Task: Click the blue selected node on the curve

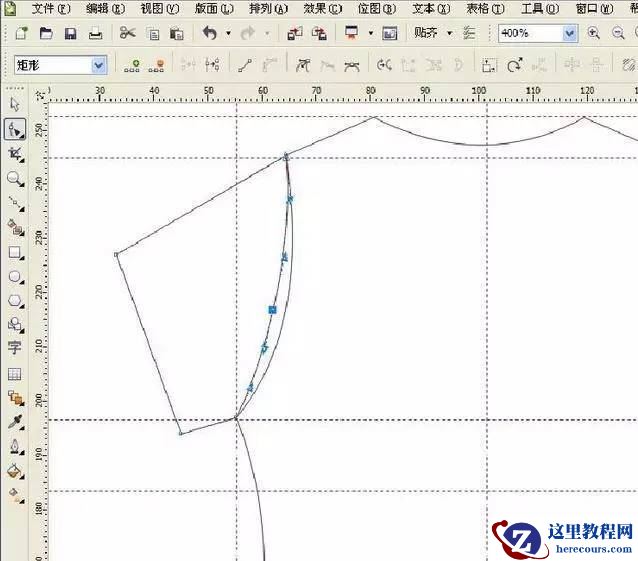Action: 272,310
